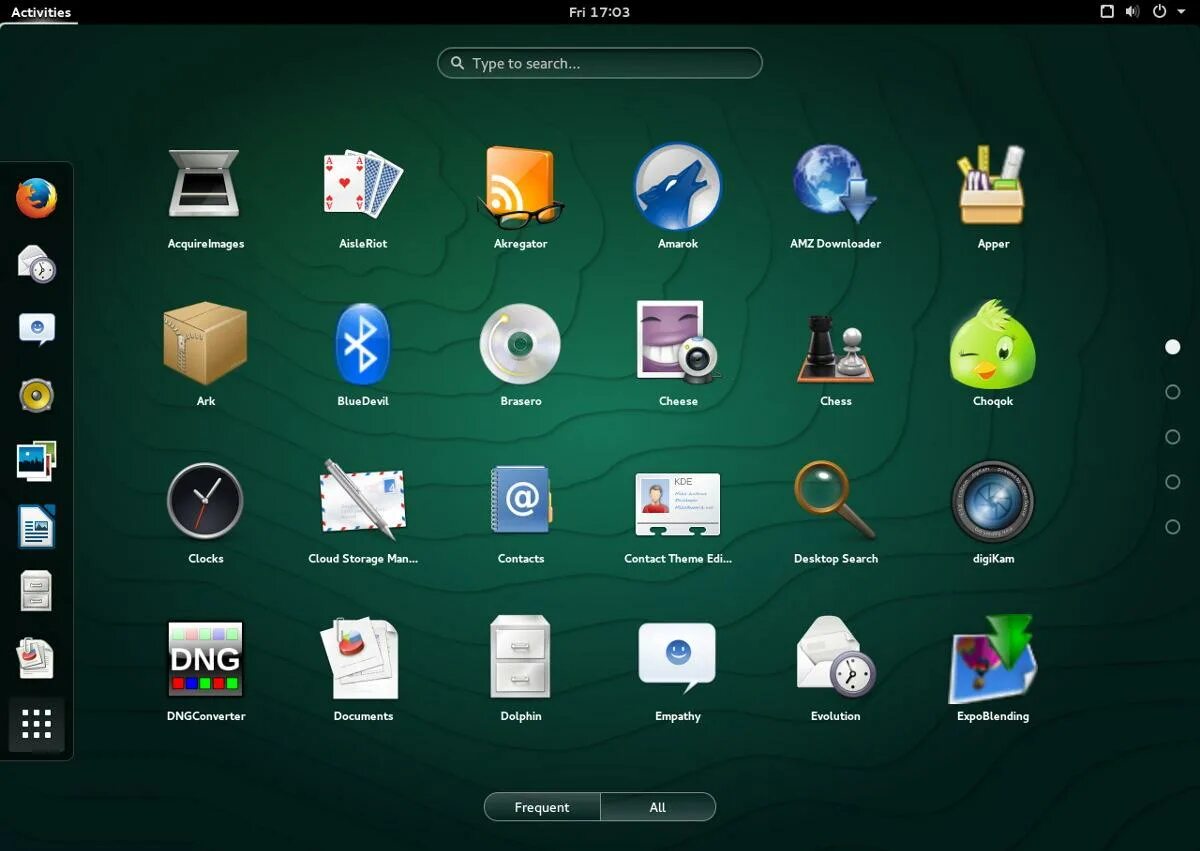
Task: Open the Chess game
Action: [x=835, y=347]
